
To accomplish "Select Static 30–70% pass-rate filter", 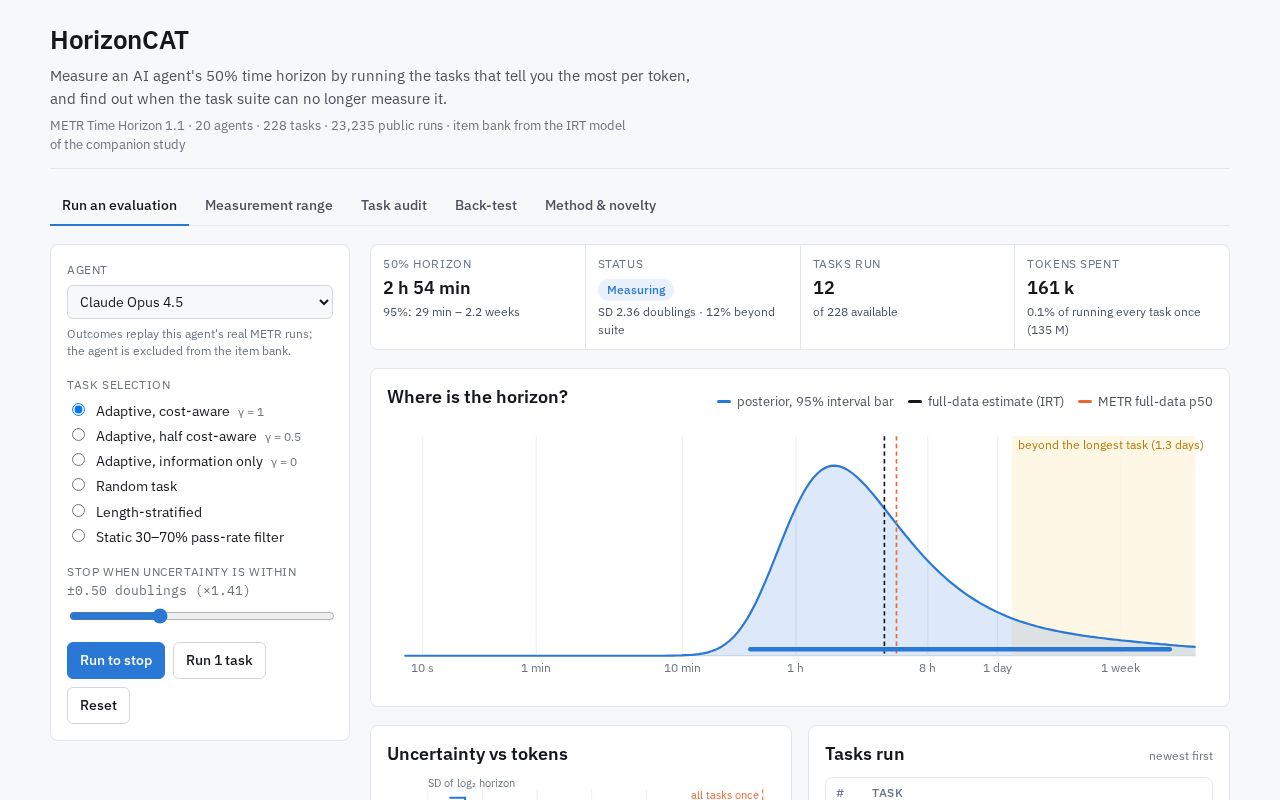I will 79,536.
